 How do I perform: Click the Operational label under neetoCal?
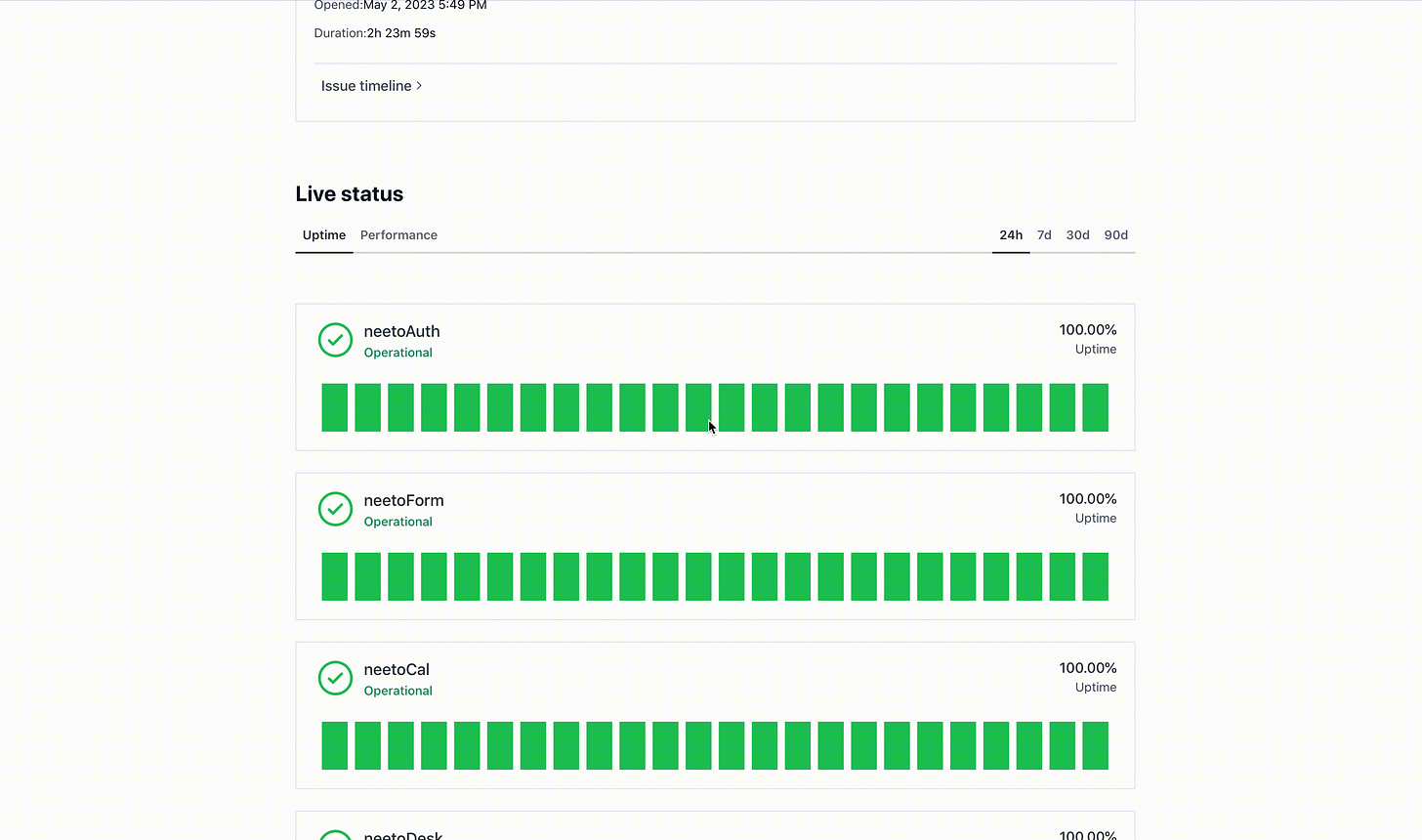coord(397,691)
